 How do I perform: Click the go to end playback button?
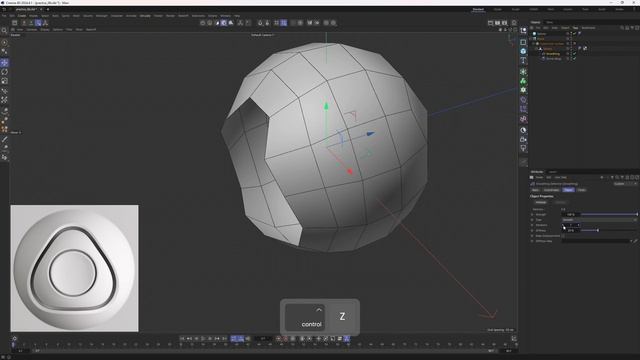tap(224, 338)
